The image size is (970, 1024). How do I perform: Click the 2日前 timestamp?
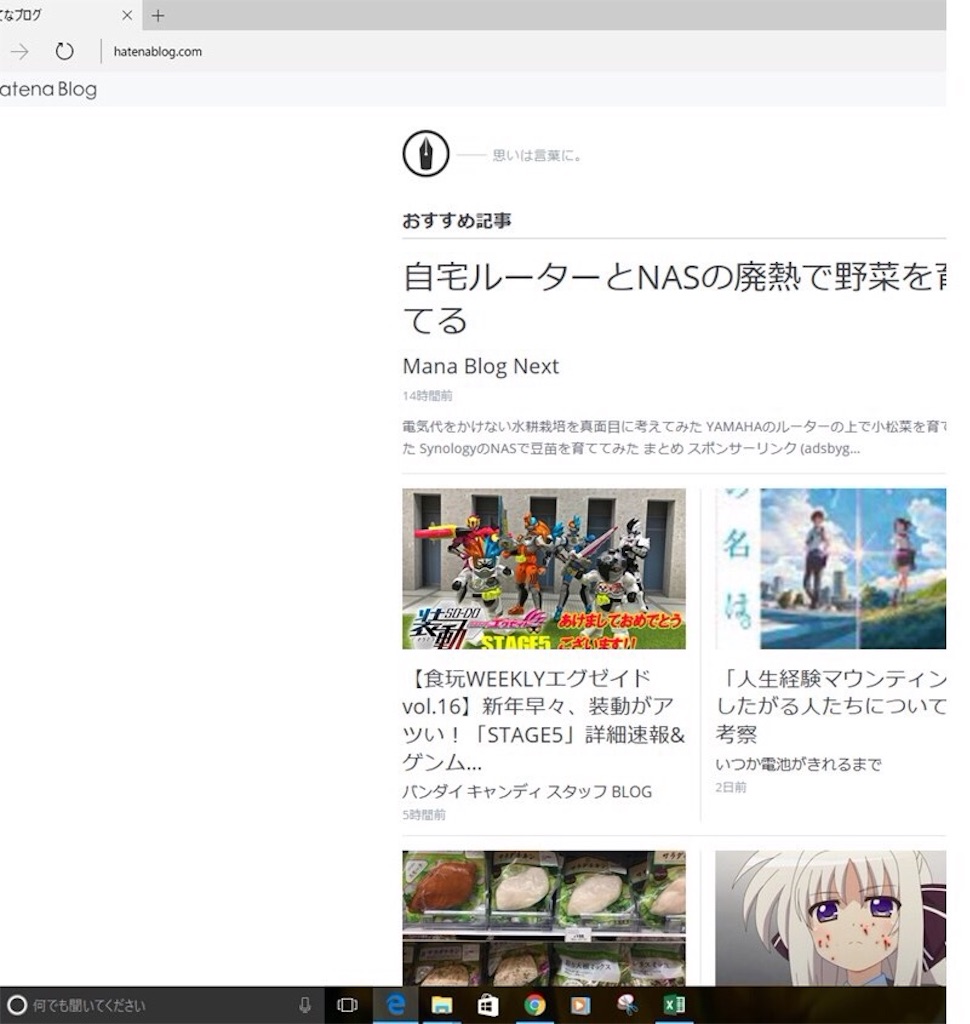click(x=731, y=787)
